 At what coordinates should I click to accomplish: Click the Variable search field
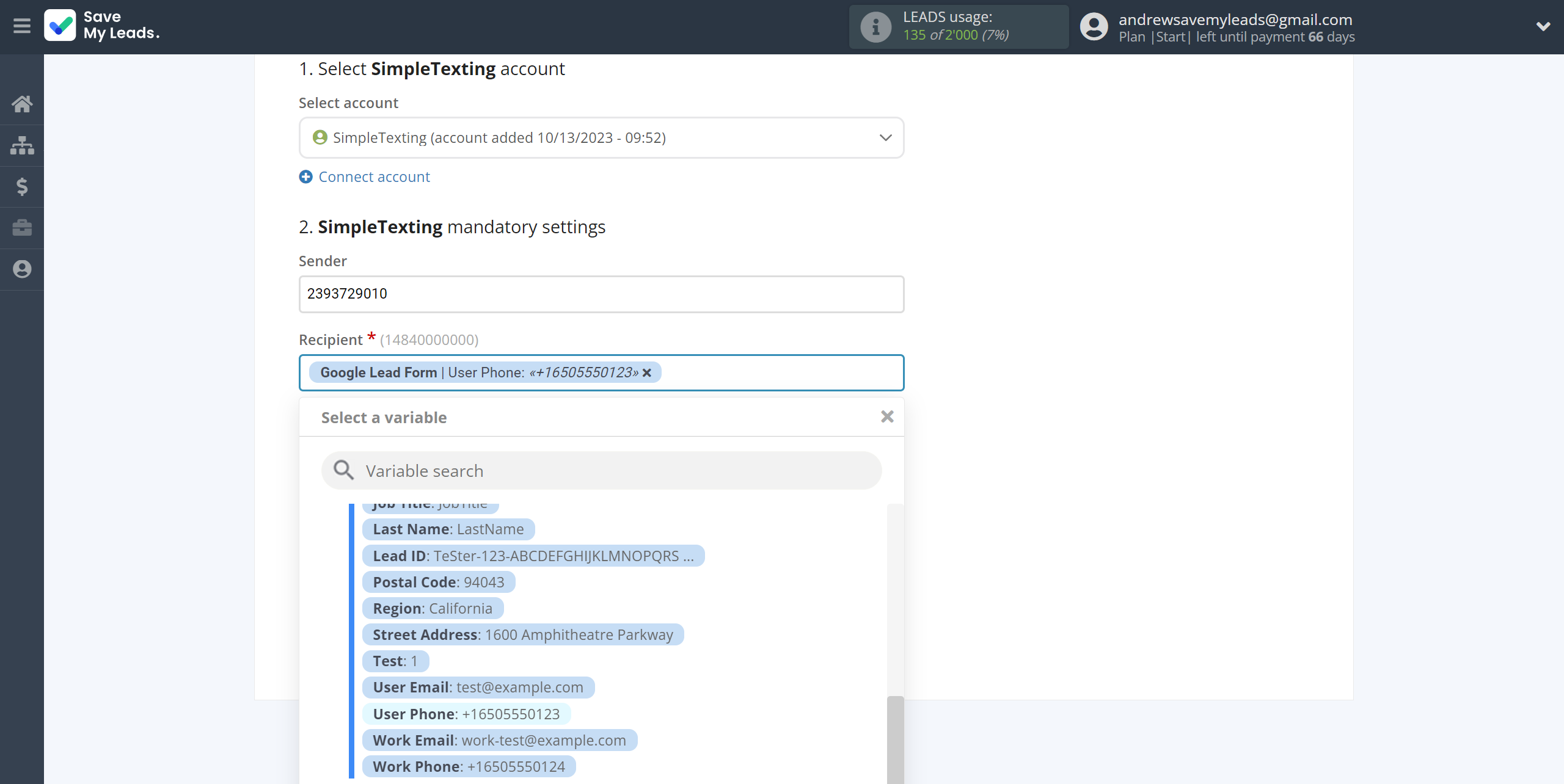coord(601,471)
